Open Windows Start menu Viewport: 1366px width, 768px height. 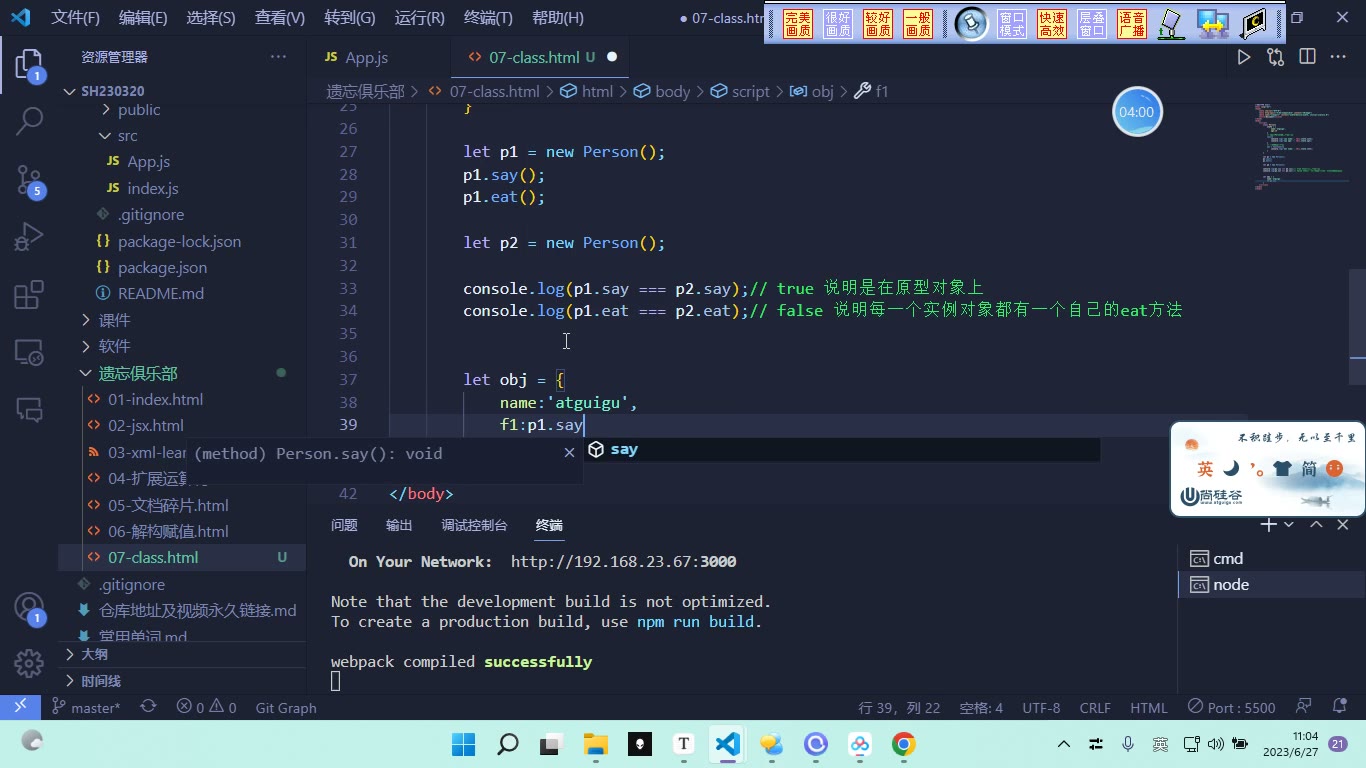tap(463, 744)
